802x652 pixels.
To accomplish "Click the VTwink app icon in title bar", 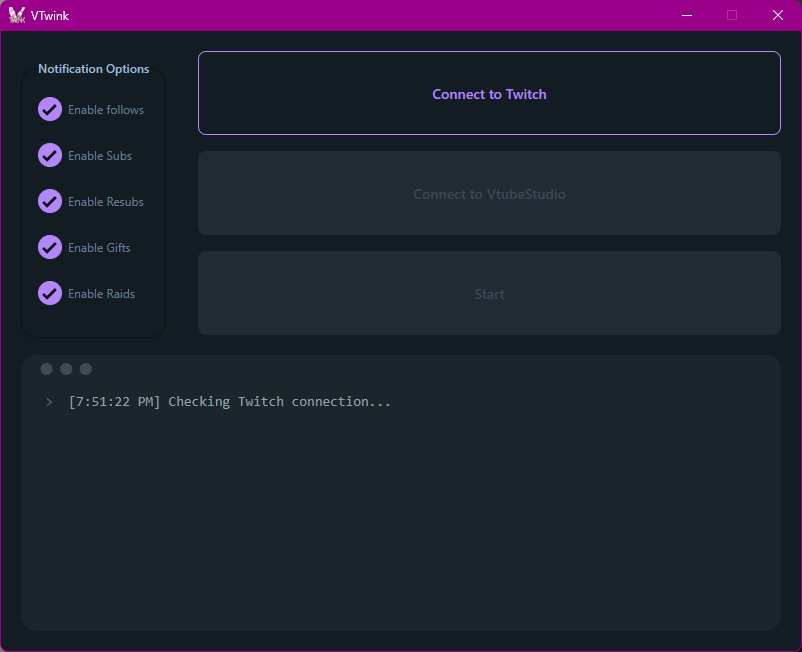I will point(17,15).
